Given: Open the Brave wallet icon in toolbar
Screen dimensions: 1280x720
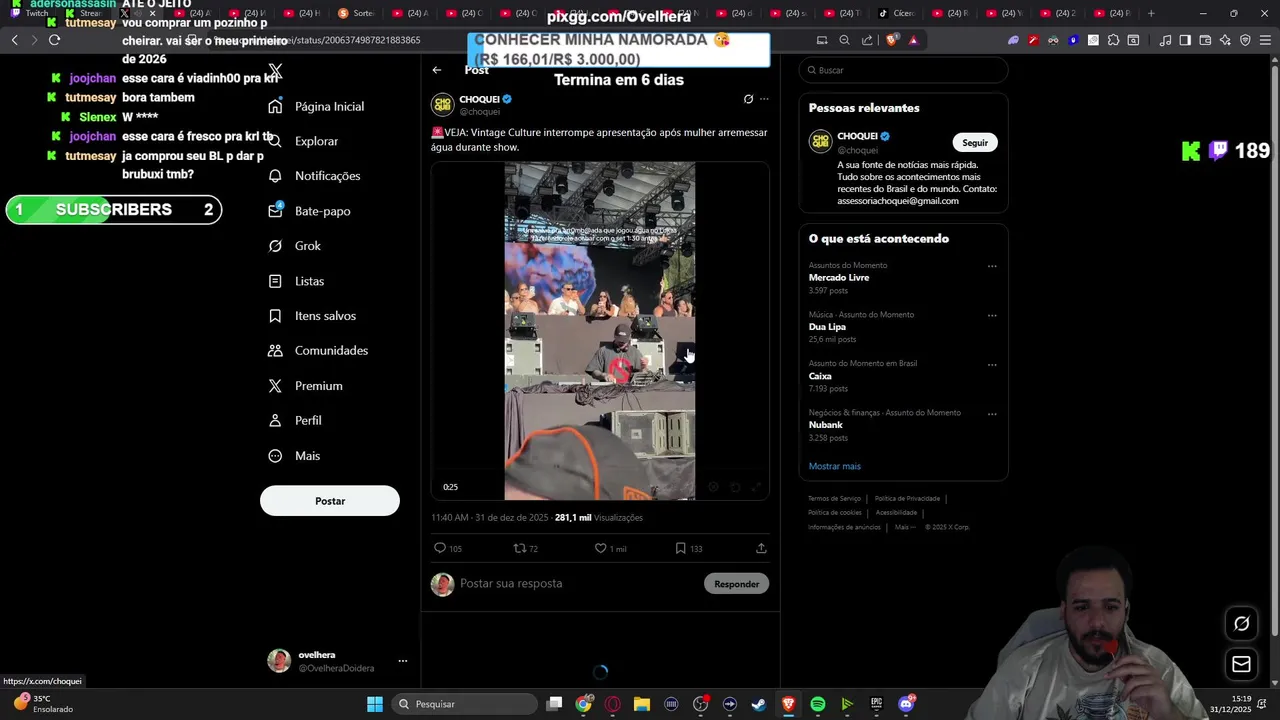Looking at the screenshot, I should click(1205, 40).
